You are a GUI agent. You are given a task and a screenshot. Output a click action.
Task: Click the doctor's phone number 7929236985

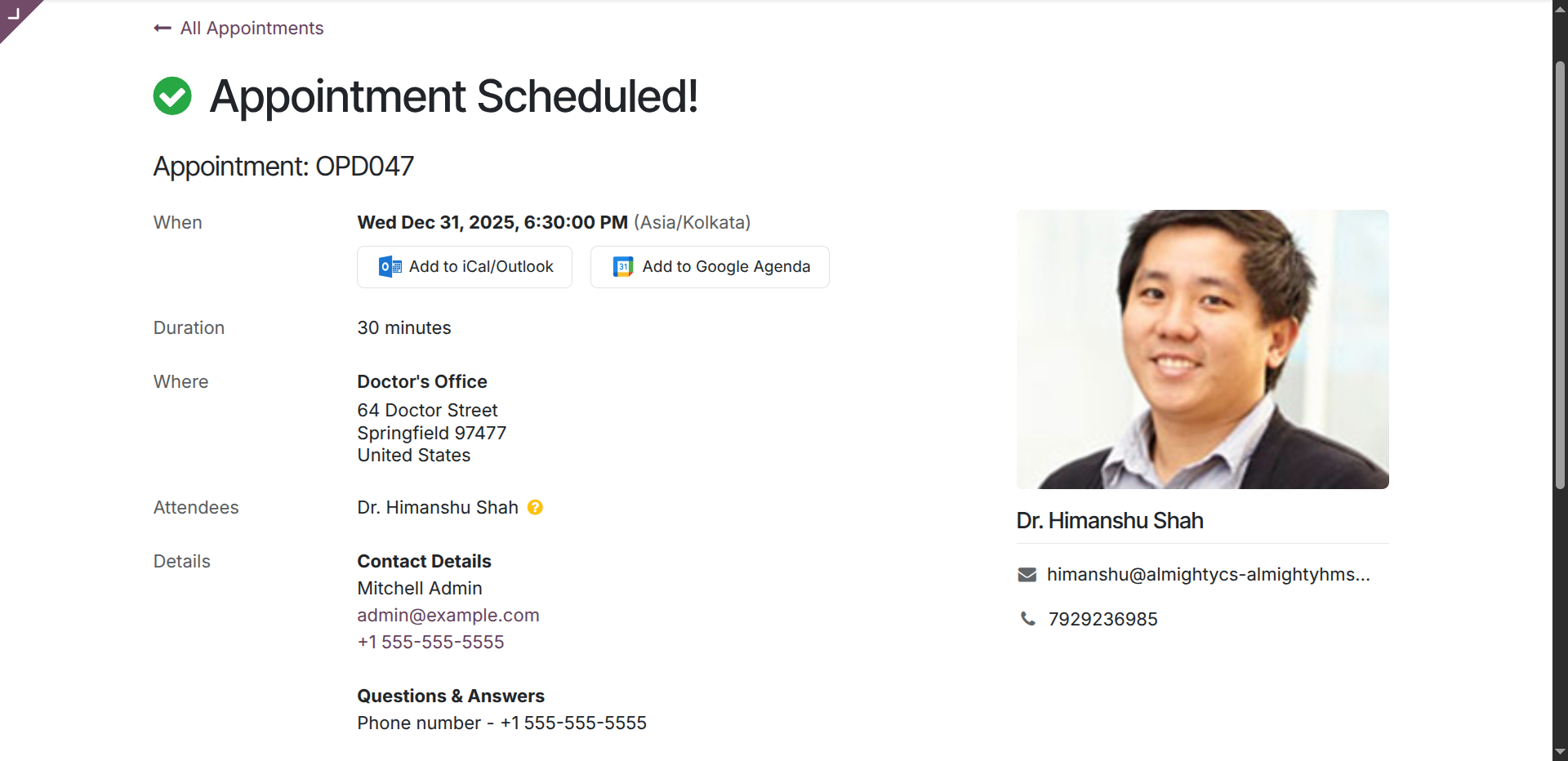pos(1102,620)
